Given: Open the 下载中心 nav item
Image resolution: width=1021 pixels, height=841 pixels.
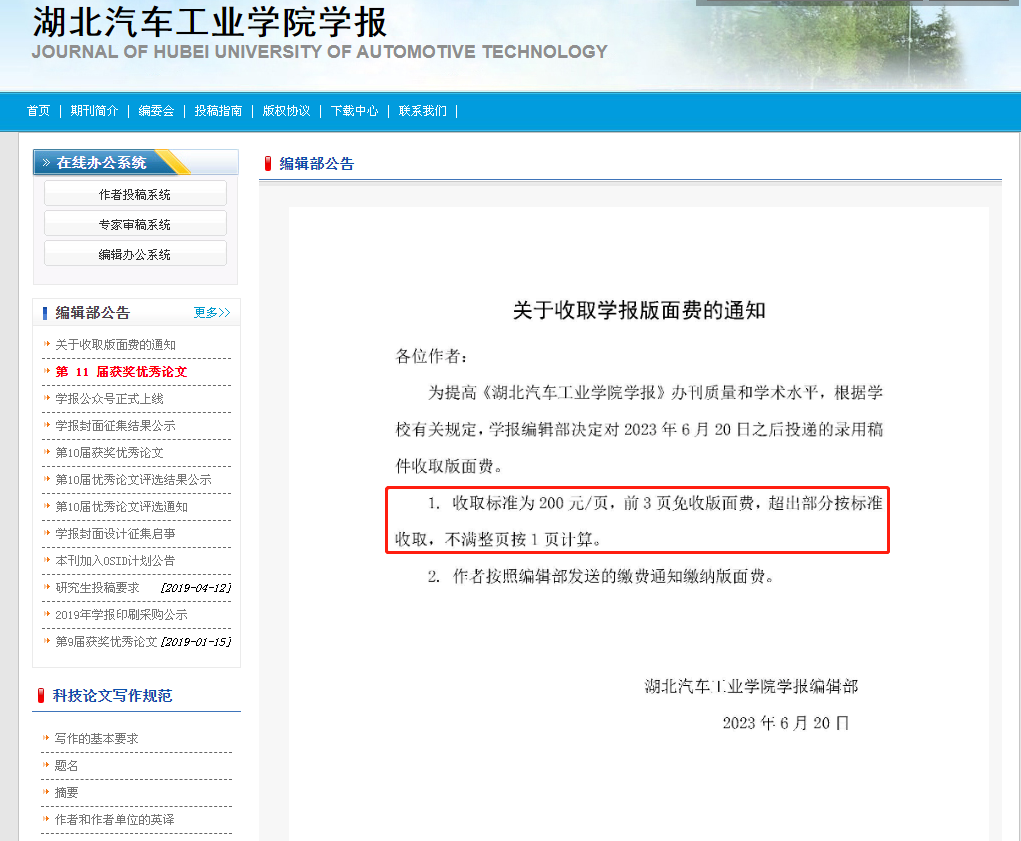Looking at the screenshot, I should pyautogui.click(x=354, y=111).
